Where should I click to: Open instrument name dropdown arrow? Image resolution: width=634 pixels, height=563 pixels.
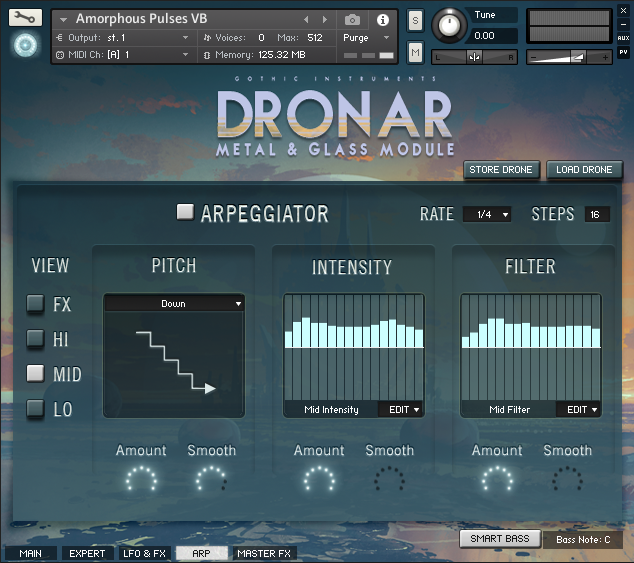pyautogui.click(x=63, y=19)
